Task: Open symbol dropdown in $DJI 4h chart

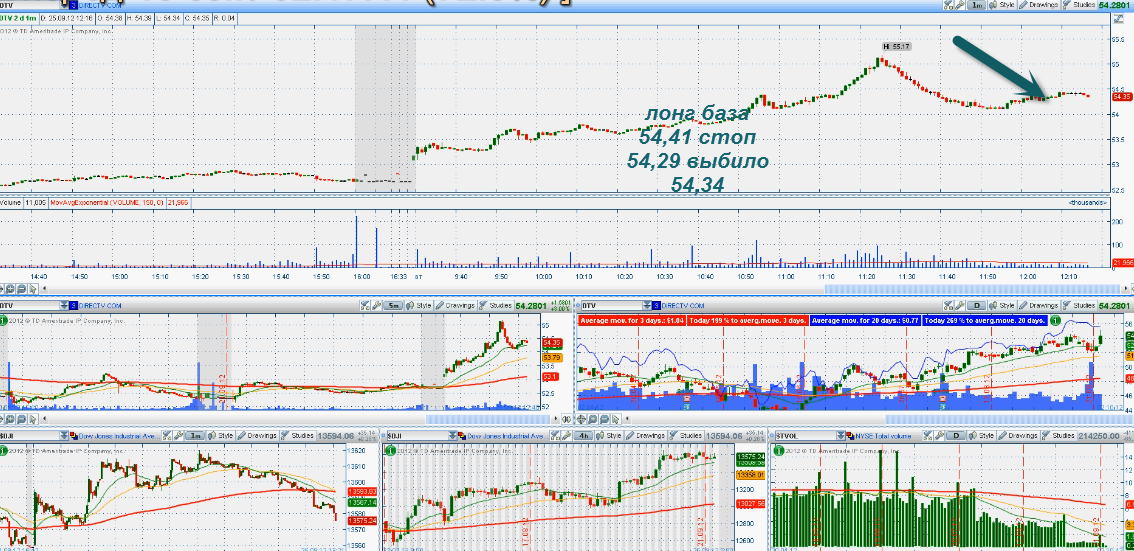Action: (453, 435)
